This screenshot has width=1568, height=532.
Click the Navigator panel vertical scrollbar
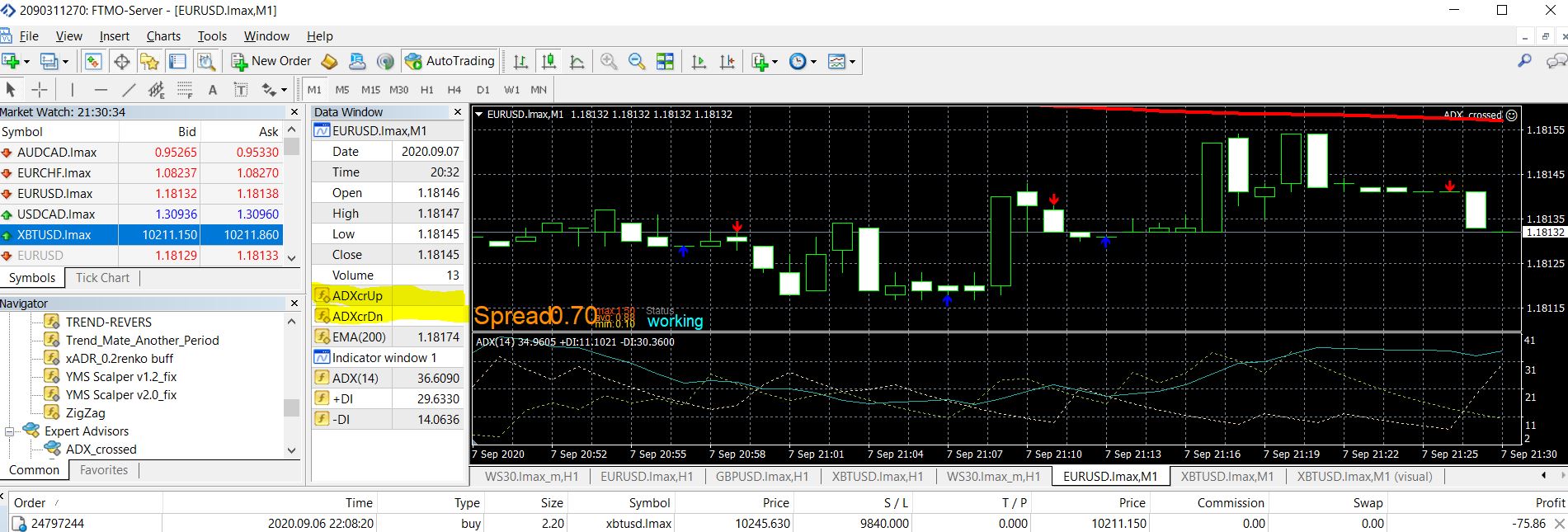pyautogui.click(x=291, y=385)
